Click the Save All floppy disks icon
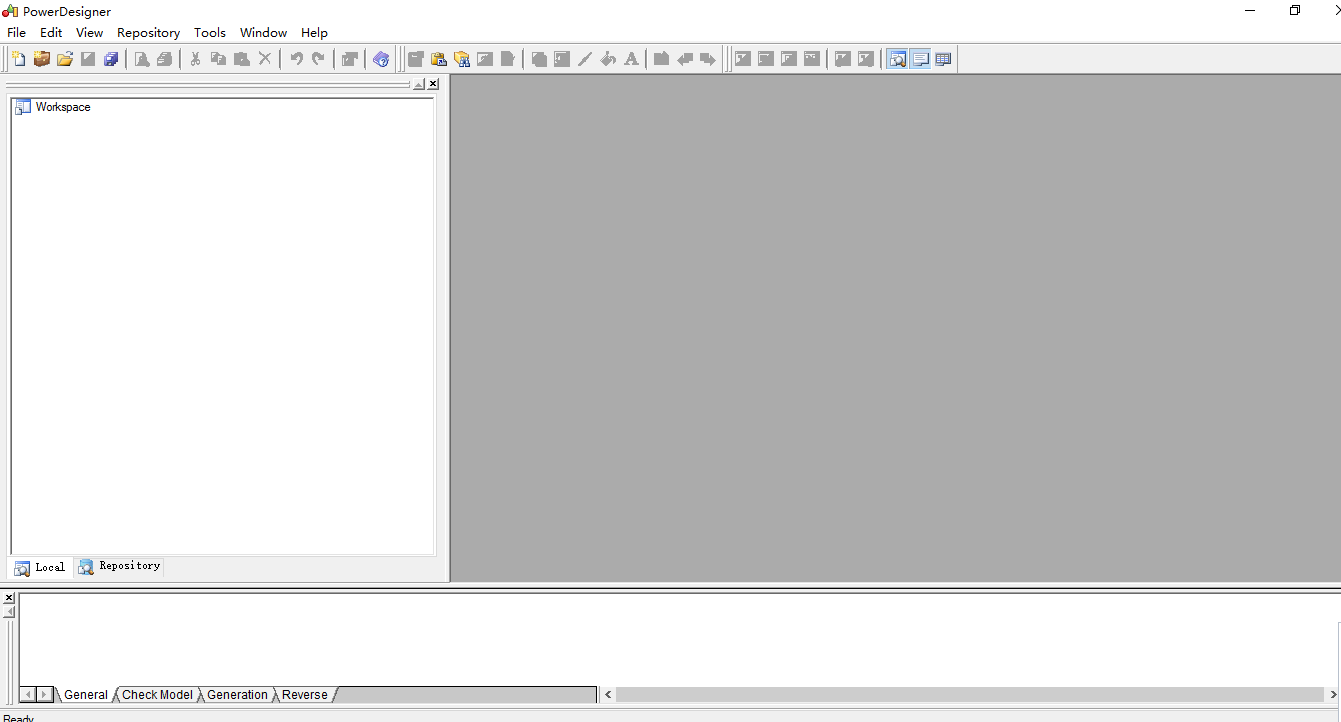Image resolution: width=1341 pixels, height=722 pixels. pos(111,59)
